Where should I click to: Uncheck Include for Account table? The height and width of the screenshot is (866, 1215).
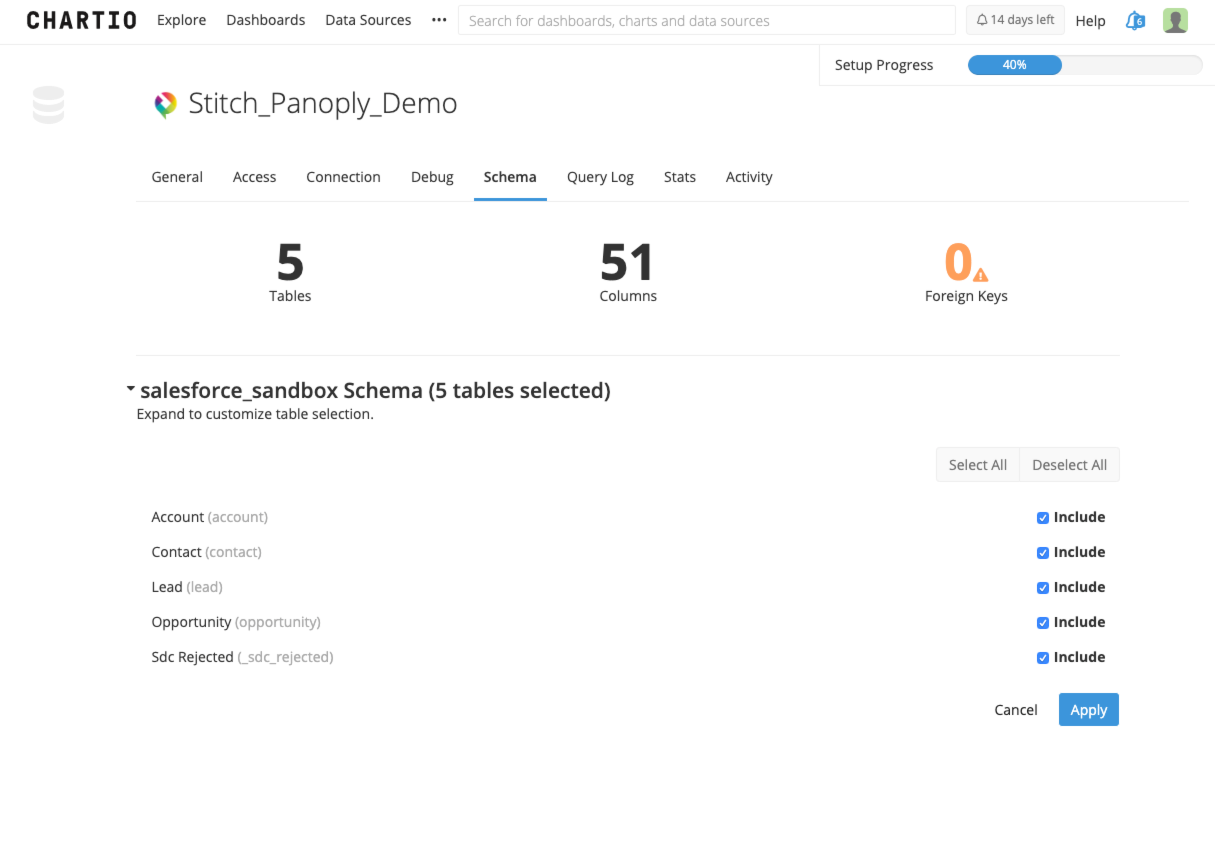(x=1043, y=518)
